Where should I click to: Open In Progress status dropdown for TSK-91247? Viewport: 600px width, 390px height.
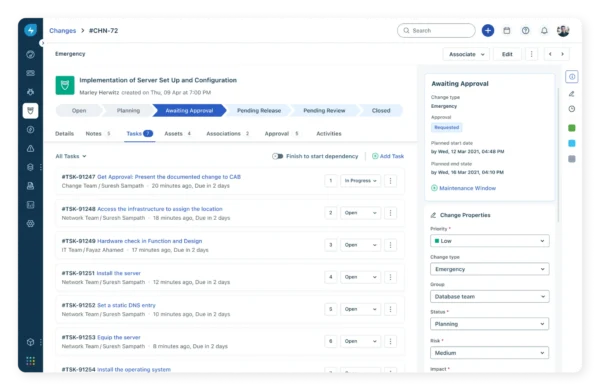point(360,181)
